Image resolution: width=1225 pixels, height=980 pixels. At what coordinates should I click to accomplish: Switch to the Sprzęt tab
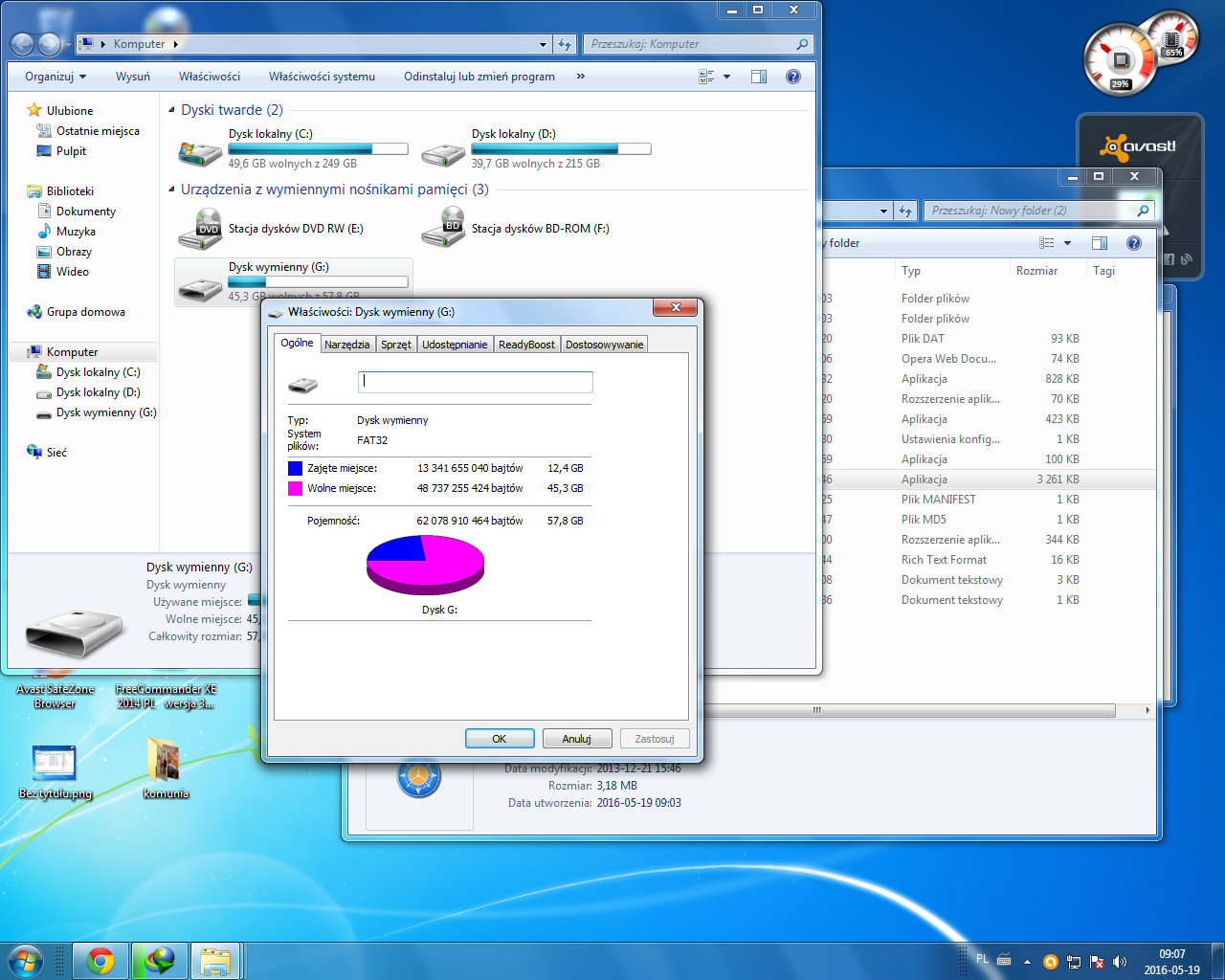[x=395, y=345]
